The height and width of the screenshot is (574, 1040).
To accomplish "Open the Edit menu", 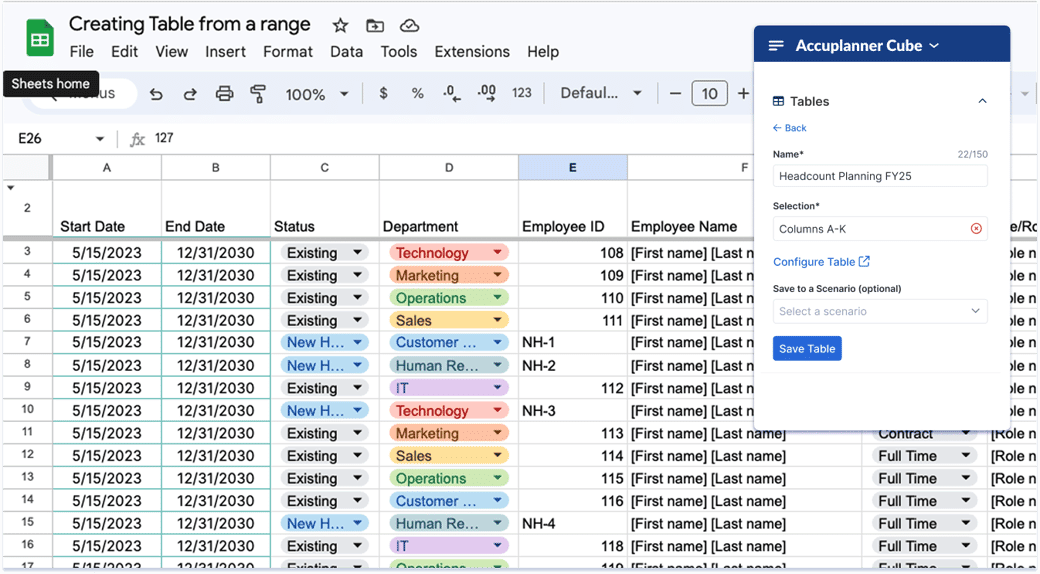I will (x=125, y=52).
